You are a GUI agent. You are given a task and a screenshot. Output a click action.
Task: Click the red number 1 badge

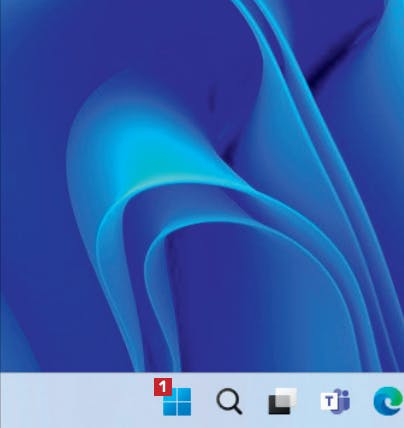pyautogui.click(x=163, y=387)
